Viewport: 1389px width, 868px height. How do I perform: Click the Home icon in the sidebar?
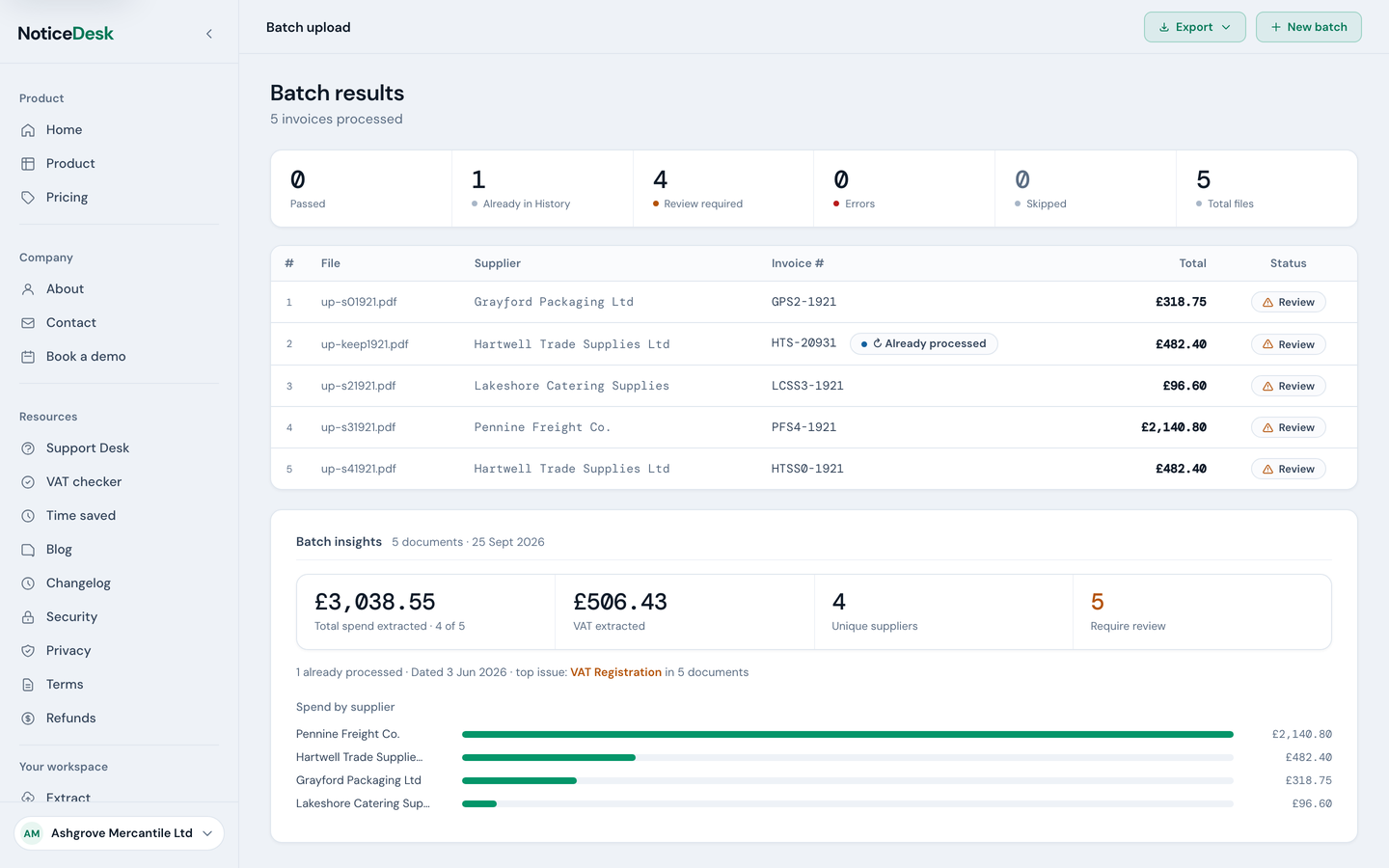coord(28,130)
